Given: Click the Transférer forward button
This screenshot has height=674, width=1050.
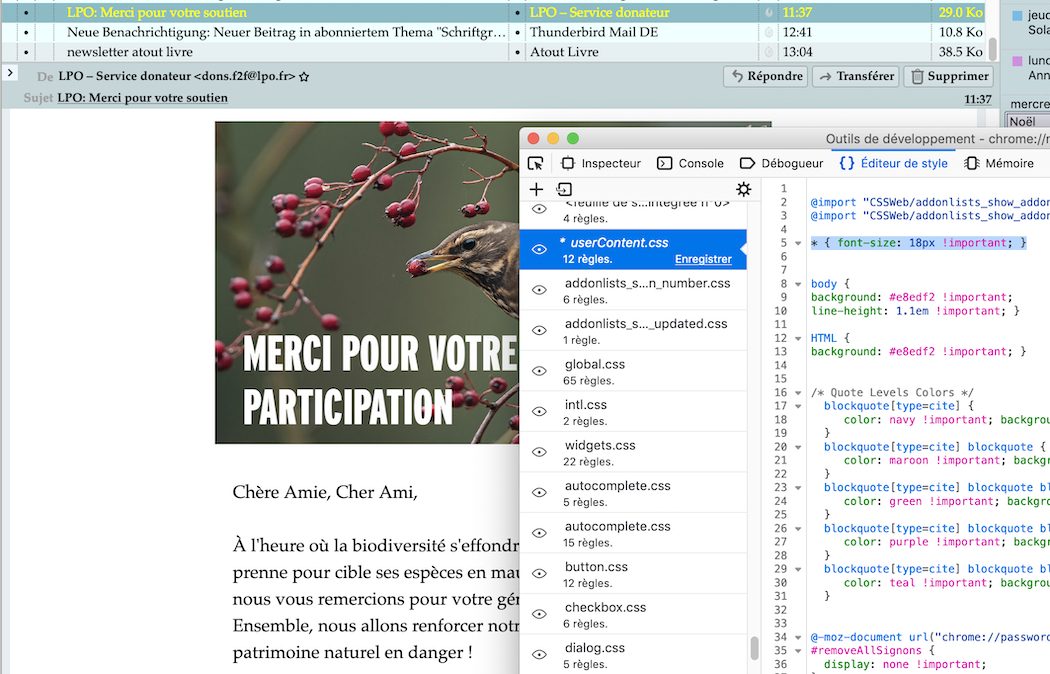Looking at the screenshot, I should (x=855, y=76).
